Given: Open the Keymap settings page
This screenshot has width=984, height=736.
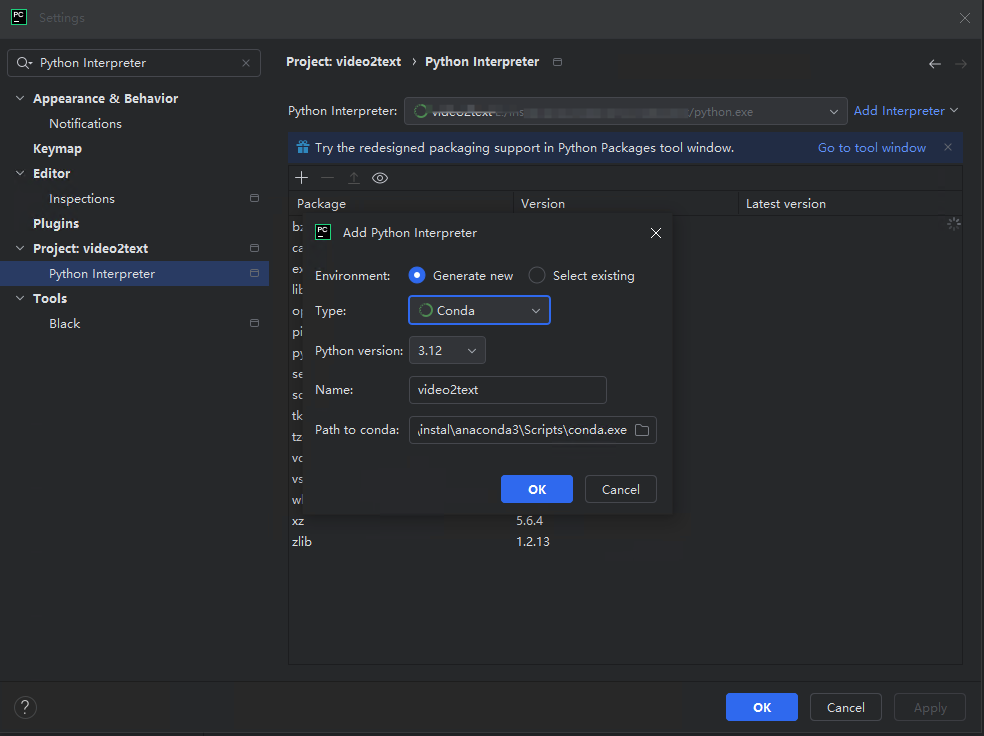Looking at the screenshot, I should pos(57,149).
